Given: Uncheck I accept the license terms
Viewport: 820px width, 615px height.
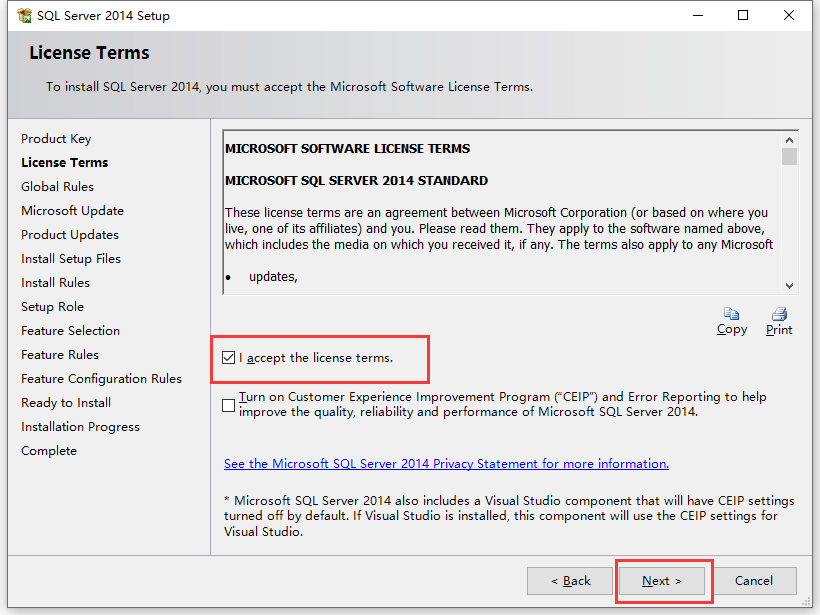Looking at the screenshot, I should [x=227, y=359].
